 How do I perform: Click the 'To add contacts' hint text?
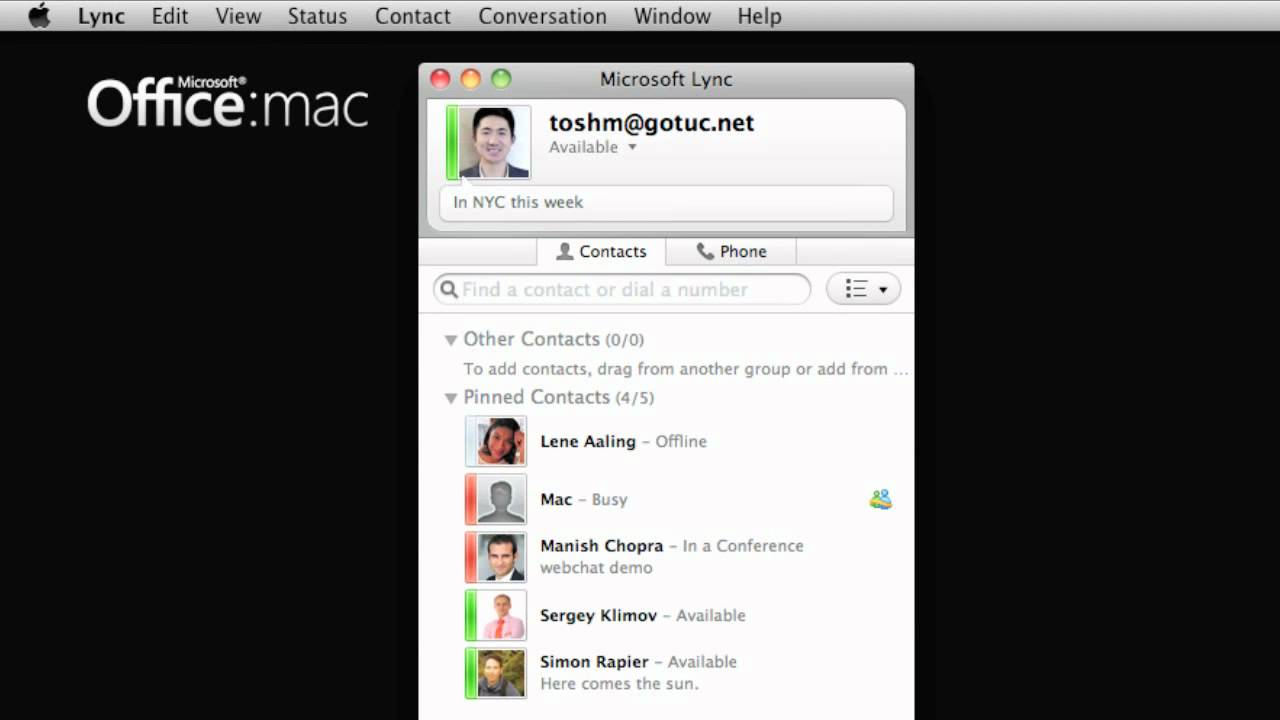click(x=686, y=369)
